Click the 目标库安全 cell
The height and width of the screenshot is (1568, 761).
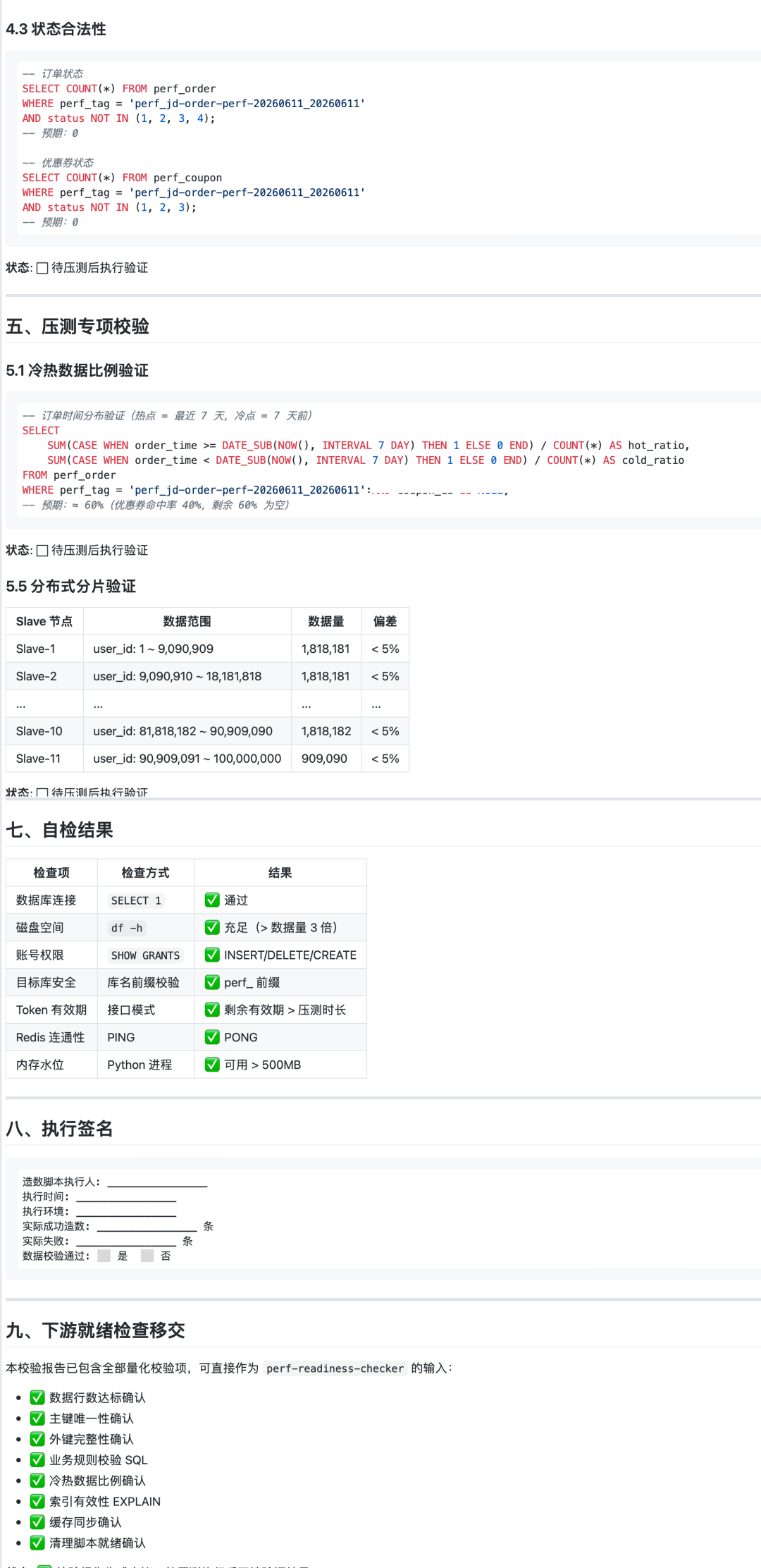click(x=51, y=982)
